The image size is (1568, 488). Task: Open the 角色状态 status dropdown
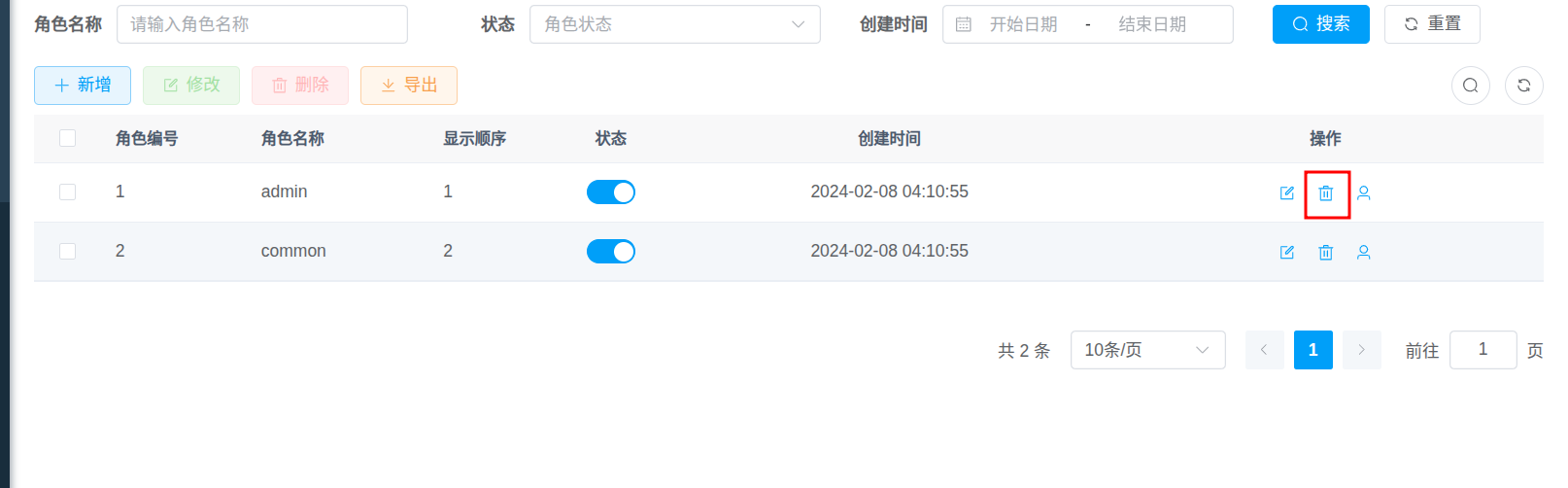point(674,24)
